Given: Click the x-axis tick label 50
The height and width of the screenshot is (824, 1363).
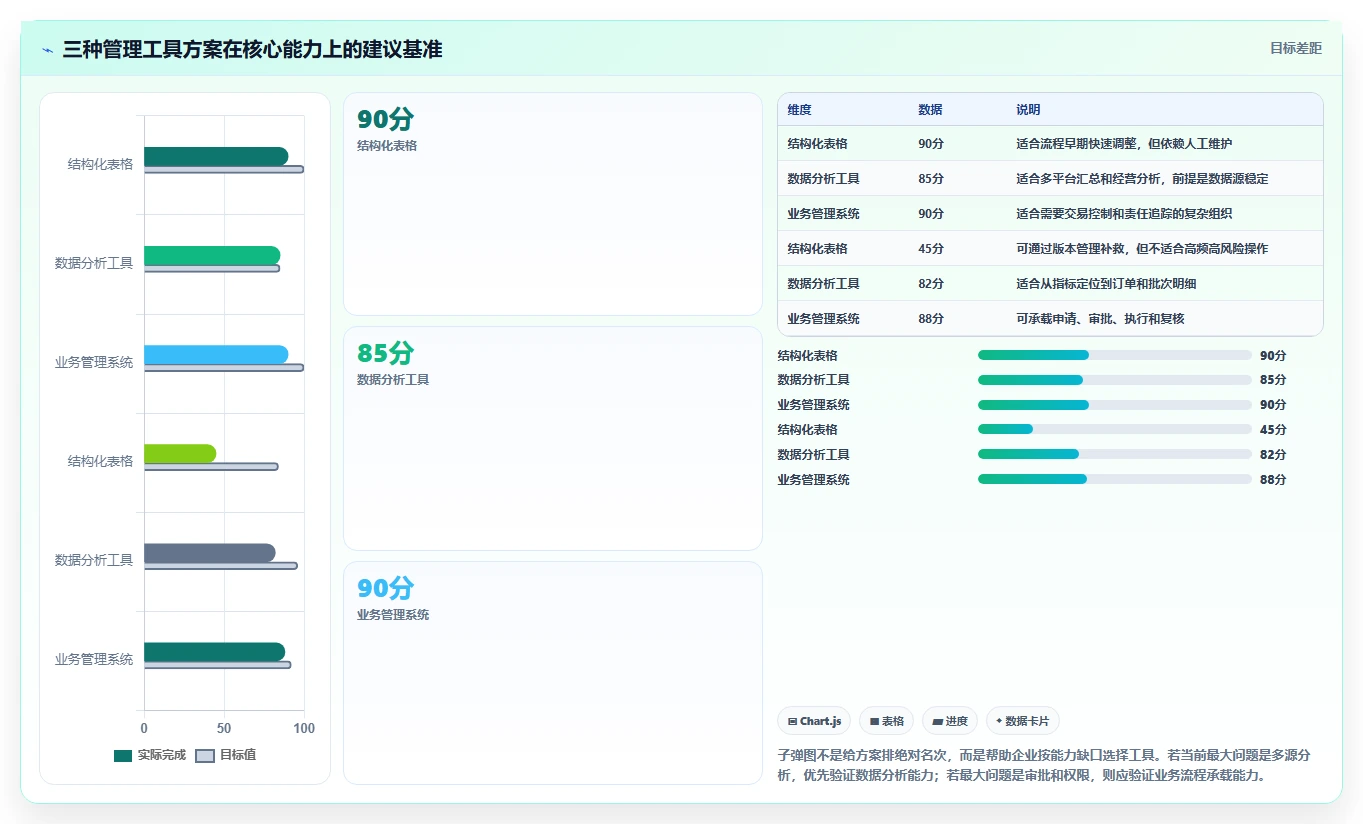Looking at the screenshot, I should click(224, 728).
